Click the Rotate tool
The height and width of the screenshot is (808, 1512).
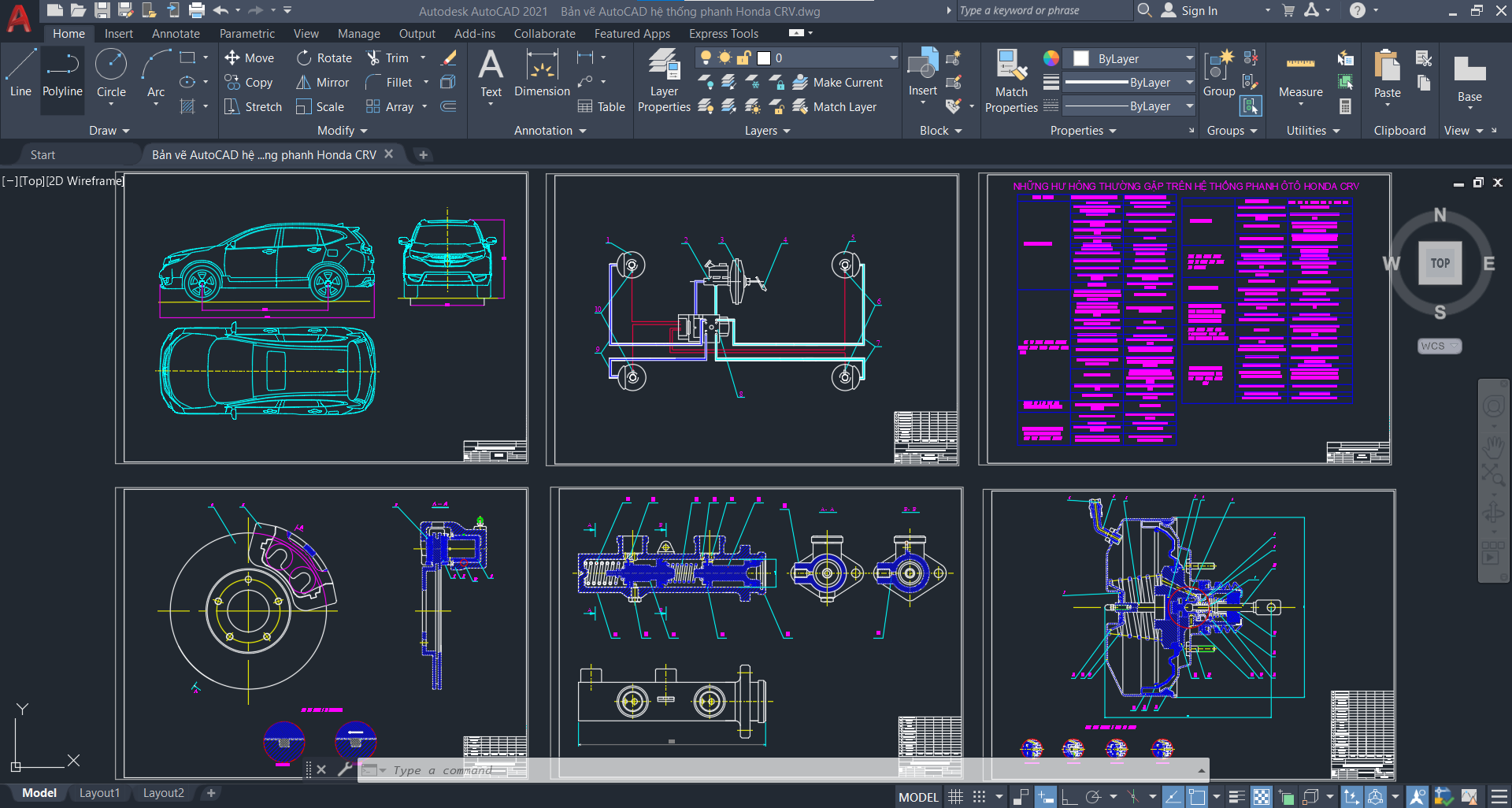coord(324,57)
